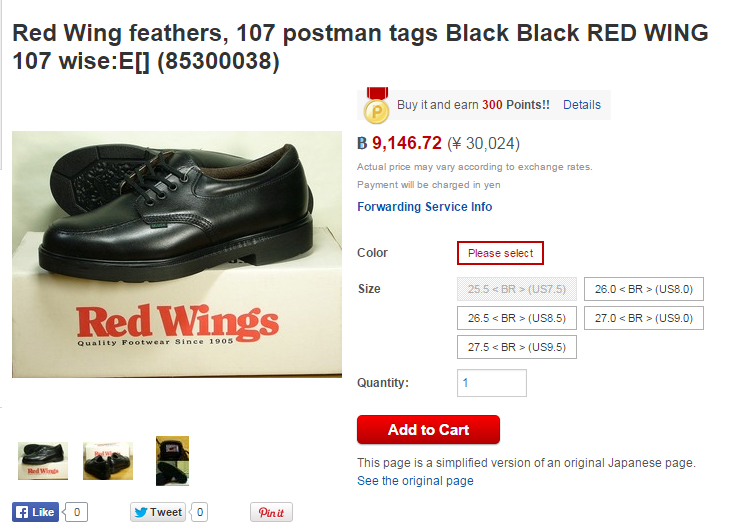
Task: Pick size 27.0 (US9.0)
Action: pos(644,319)
